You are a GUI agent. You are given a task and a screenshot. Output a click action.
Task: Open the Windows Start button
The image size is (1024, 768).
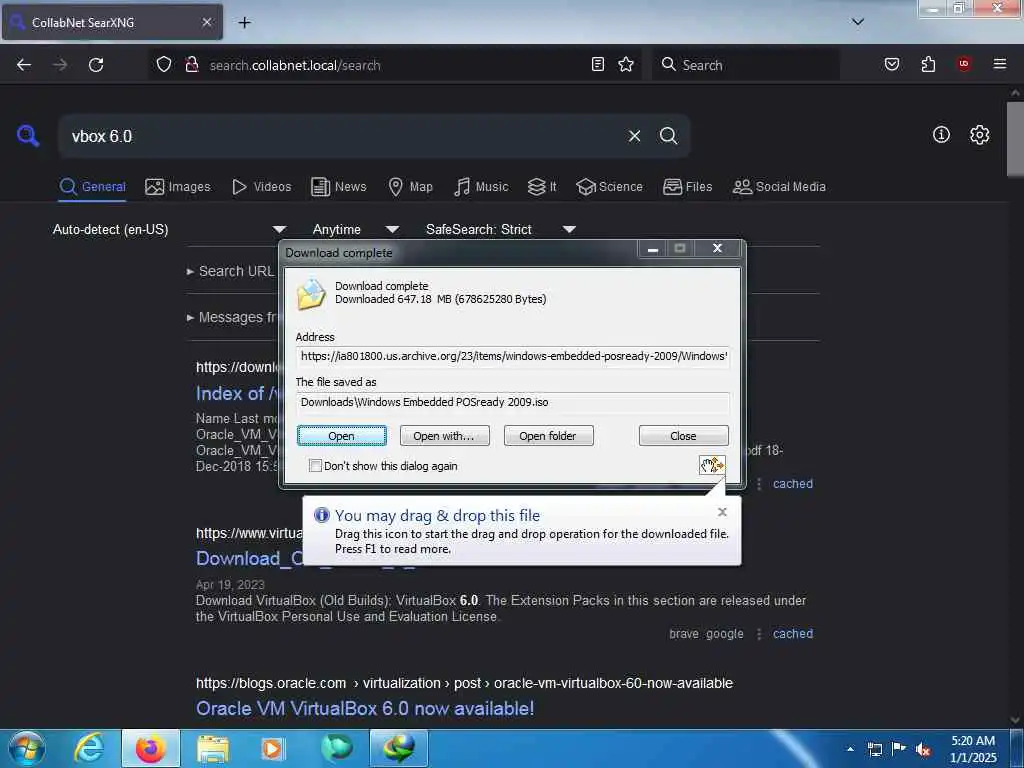[26, 748]
